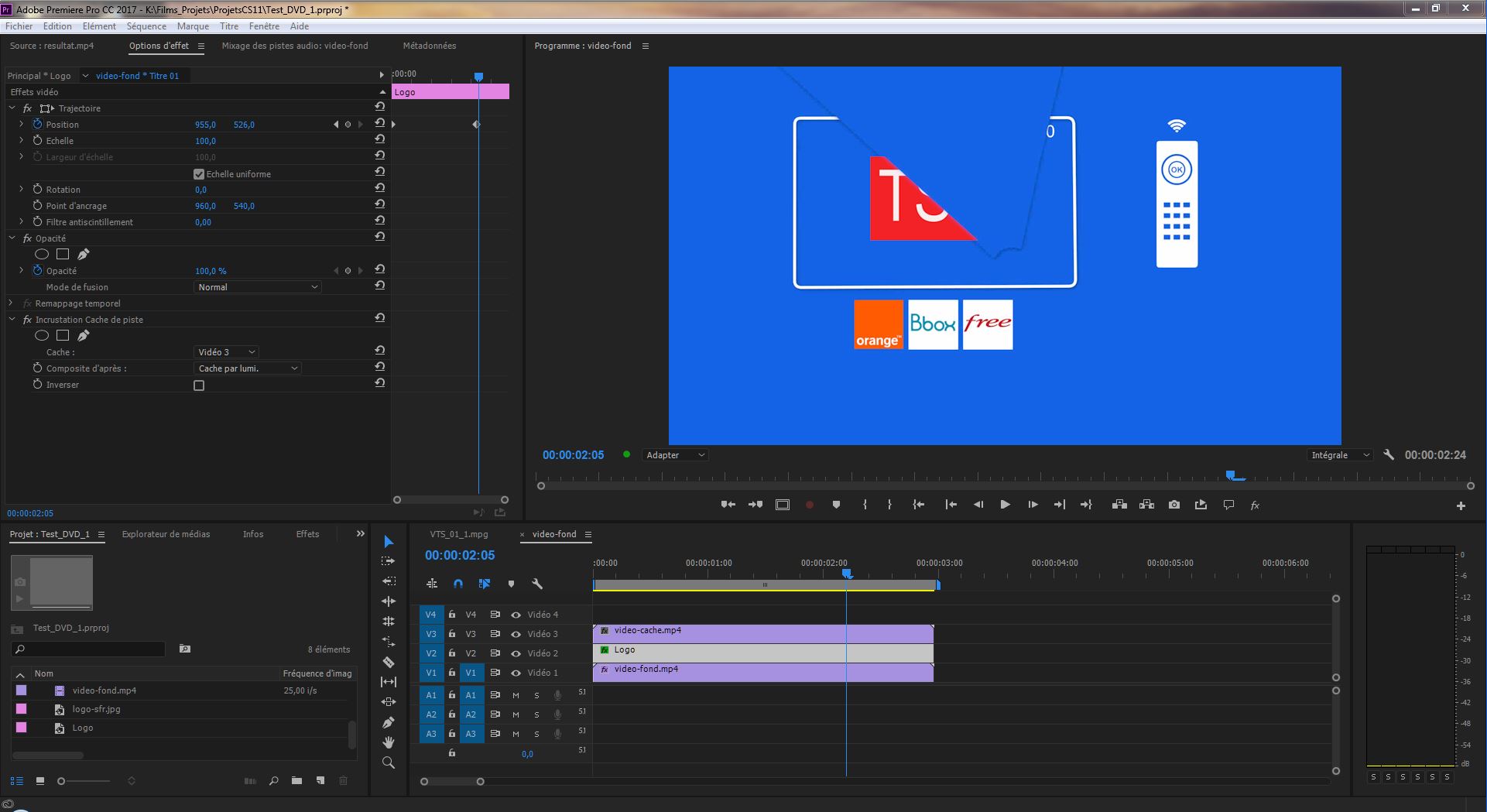Open Adapter zoom level dropdown
The width and height of the screenshot is (1487, 812).
675,455
